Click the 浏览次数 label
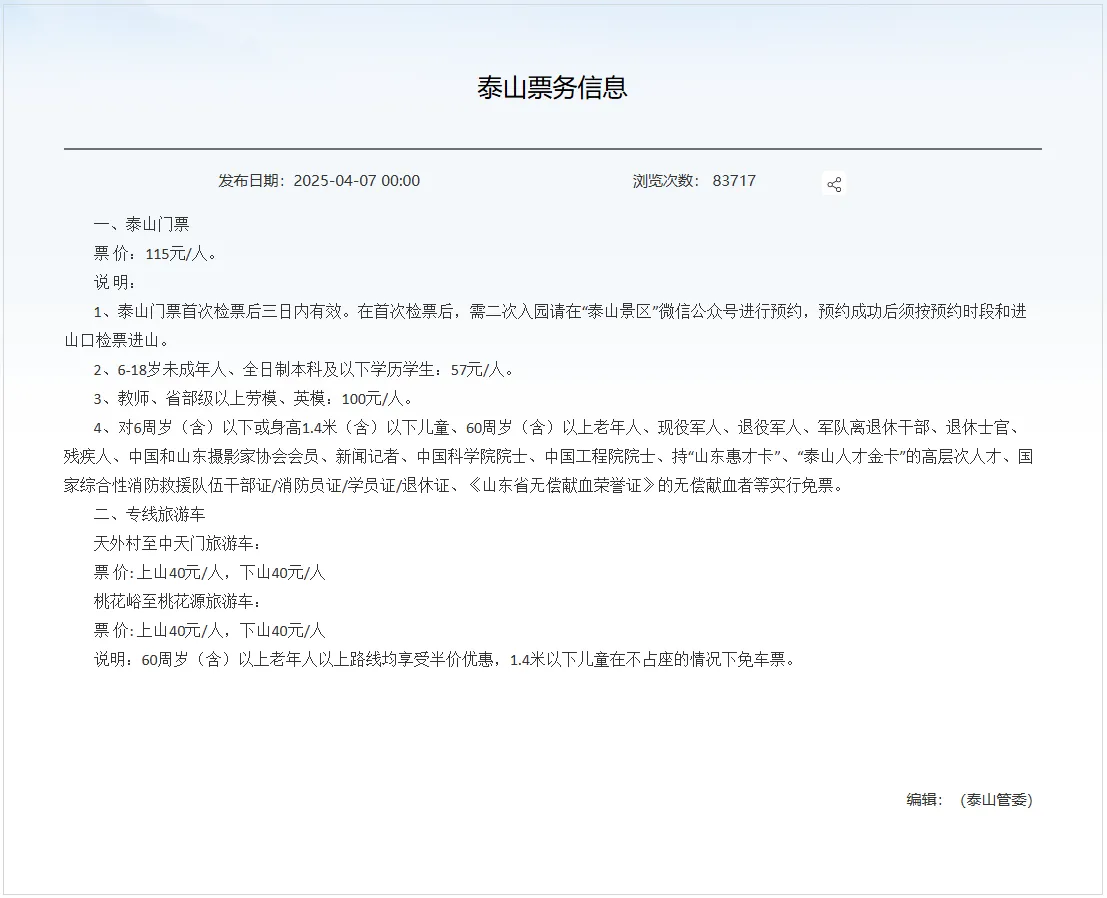The image size is (1107, 898). [x=664, y=181]
